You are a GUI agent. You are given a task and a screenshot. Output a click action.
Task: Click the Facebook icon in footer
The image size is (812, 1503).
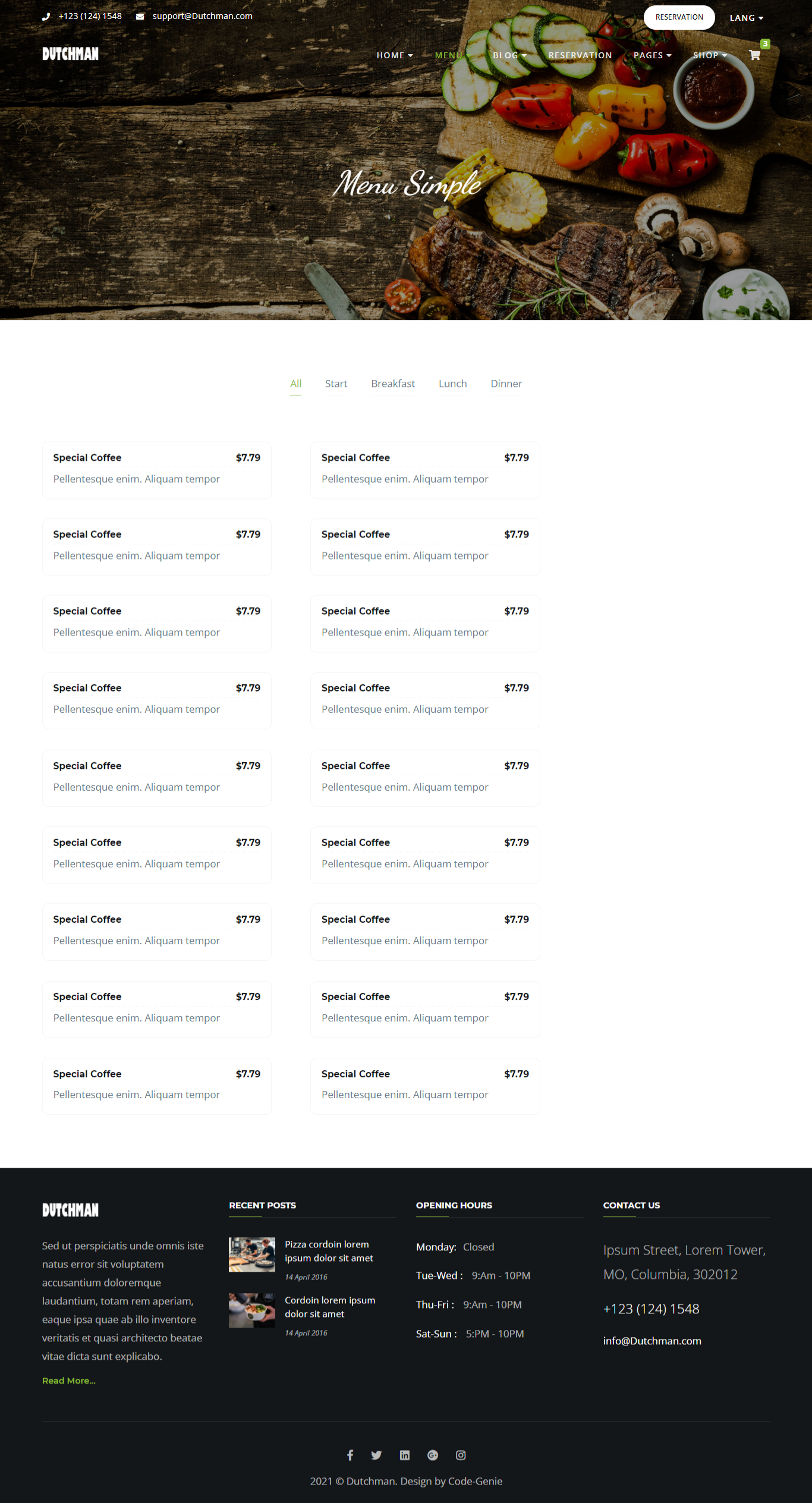(x=350, y=1455)
